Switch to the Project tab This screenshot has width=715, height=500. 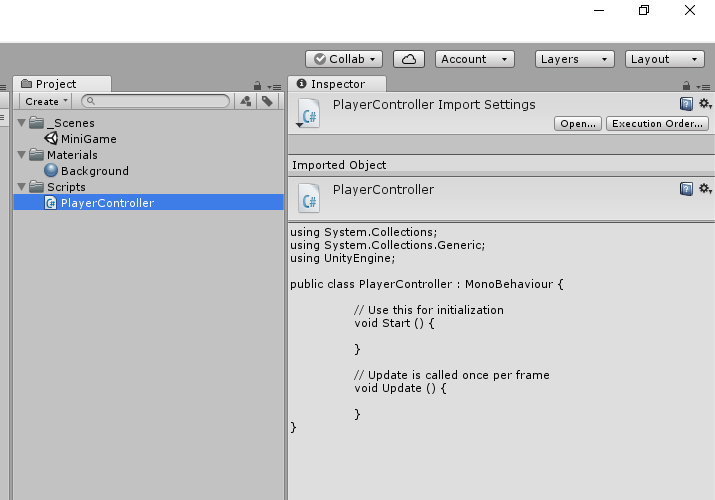point(62,84)
